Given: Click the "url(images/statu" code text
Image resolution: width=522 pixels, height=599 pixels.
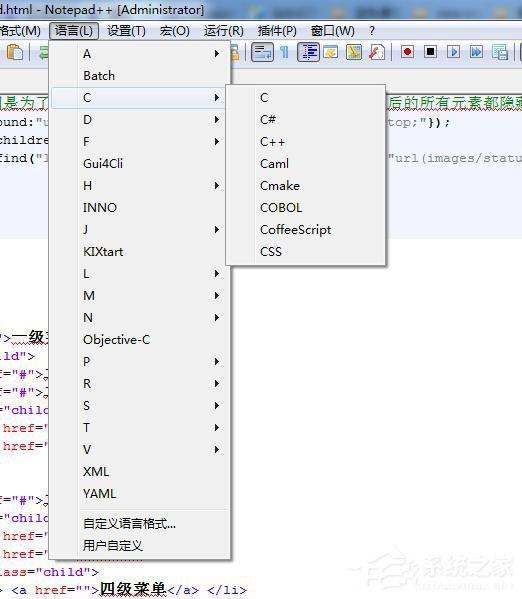Looking at the screenshot, I should [x=455, y=158].
